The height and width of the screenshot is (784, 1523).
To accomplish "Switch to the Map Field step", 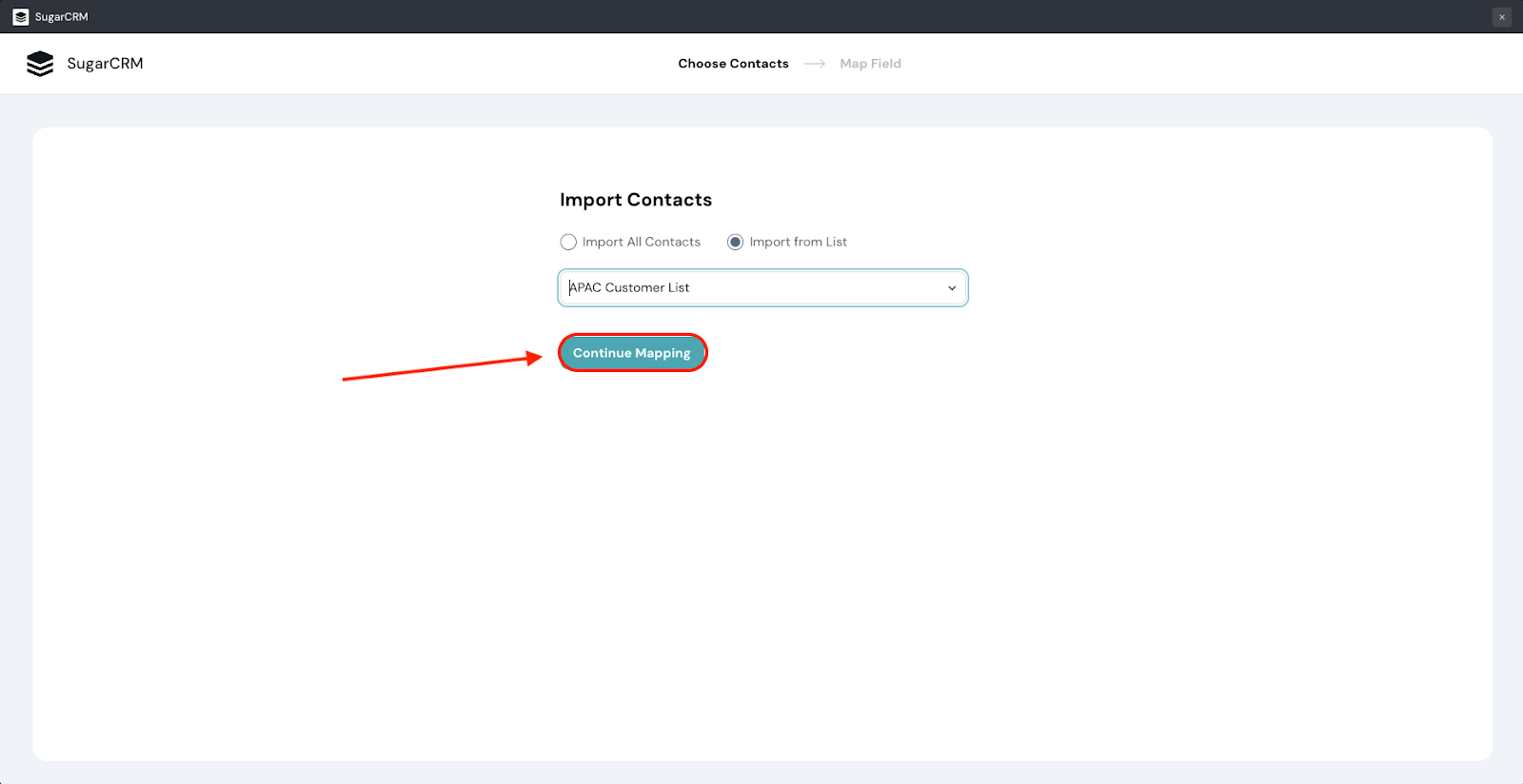I will 870,64.
